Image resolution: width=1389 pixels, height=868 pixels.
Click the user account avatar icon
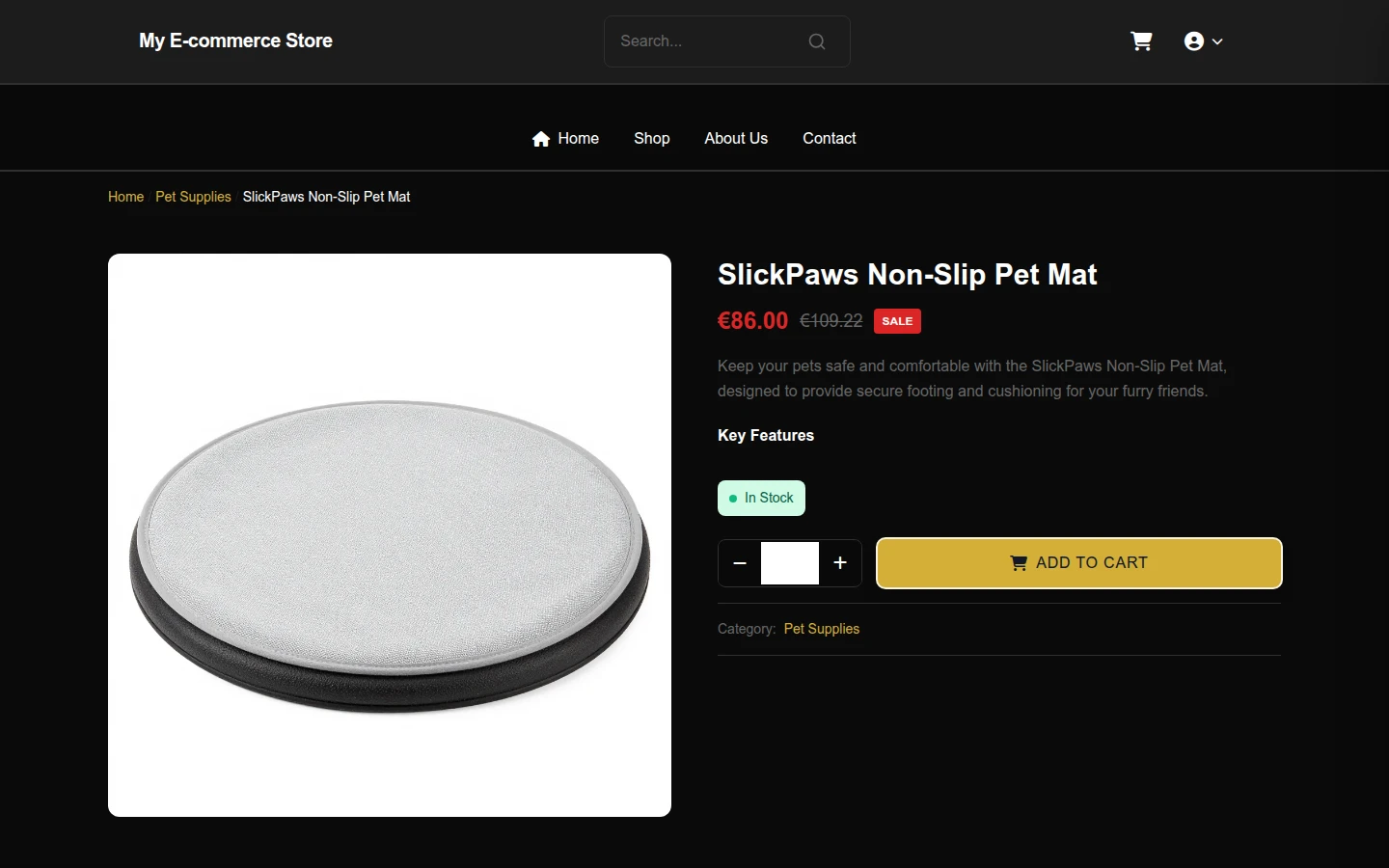[1194, 41]
